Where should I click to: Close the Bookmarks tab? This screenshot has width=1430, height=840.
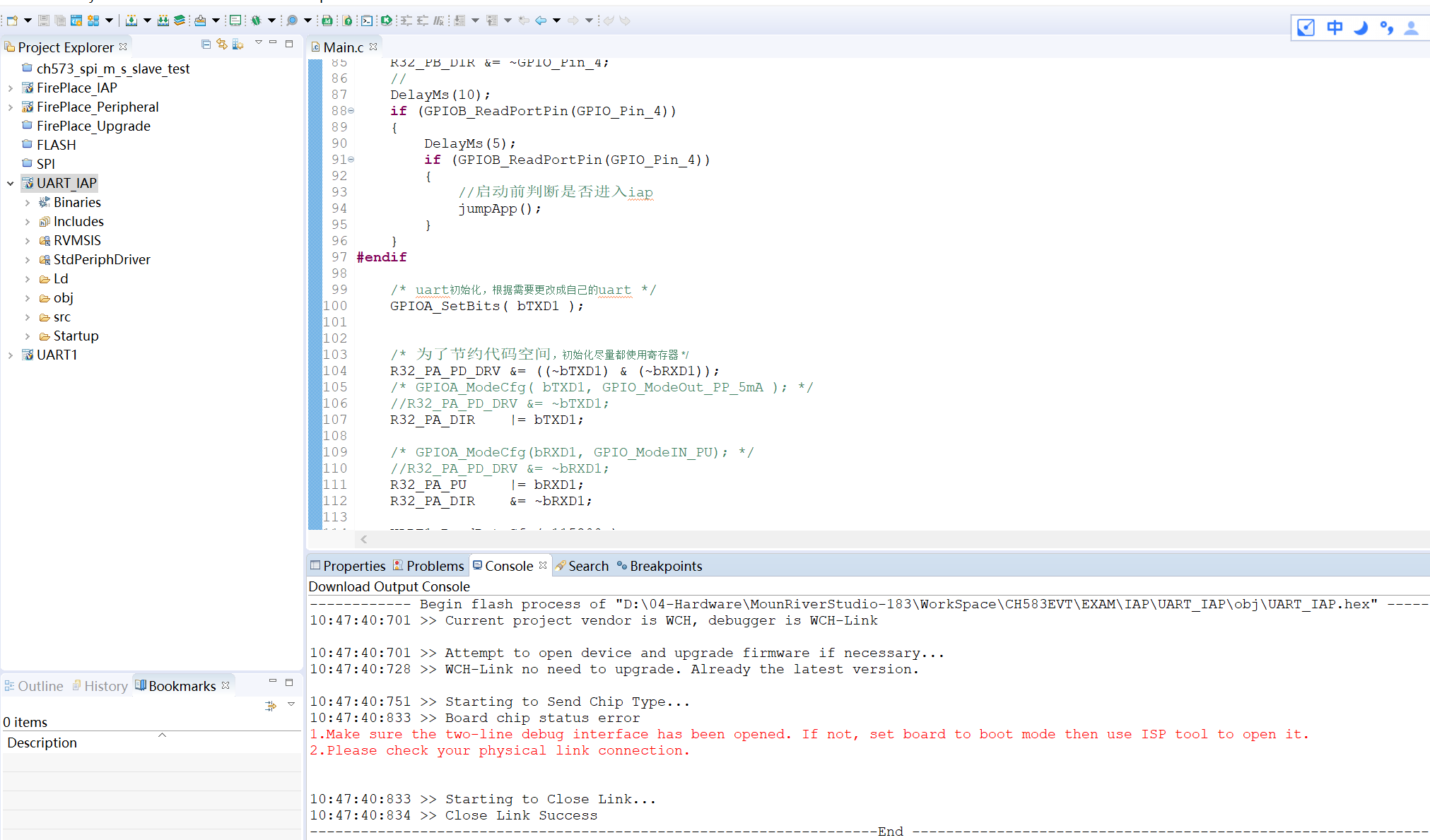225,685
